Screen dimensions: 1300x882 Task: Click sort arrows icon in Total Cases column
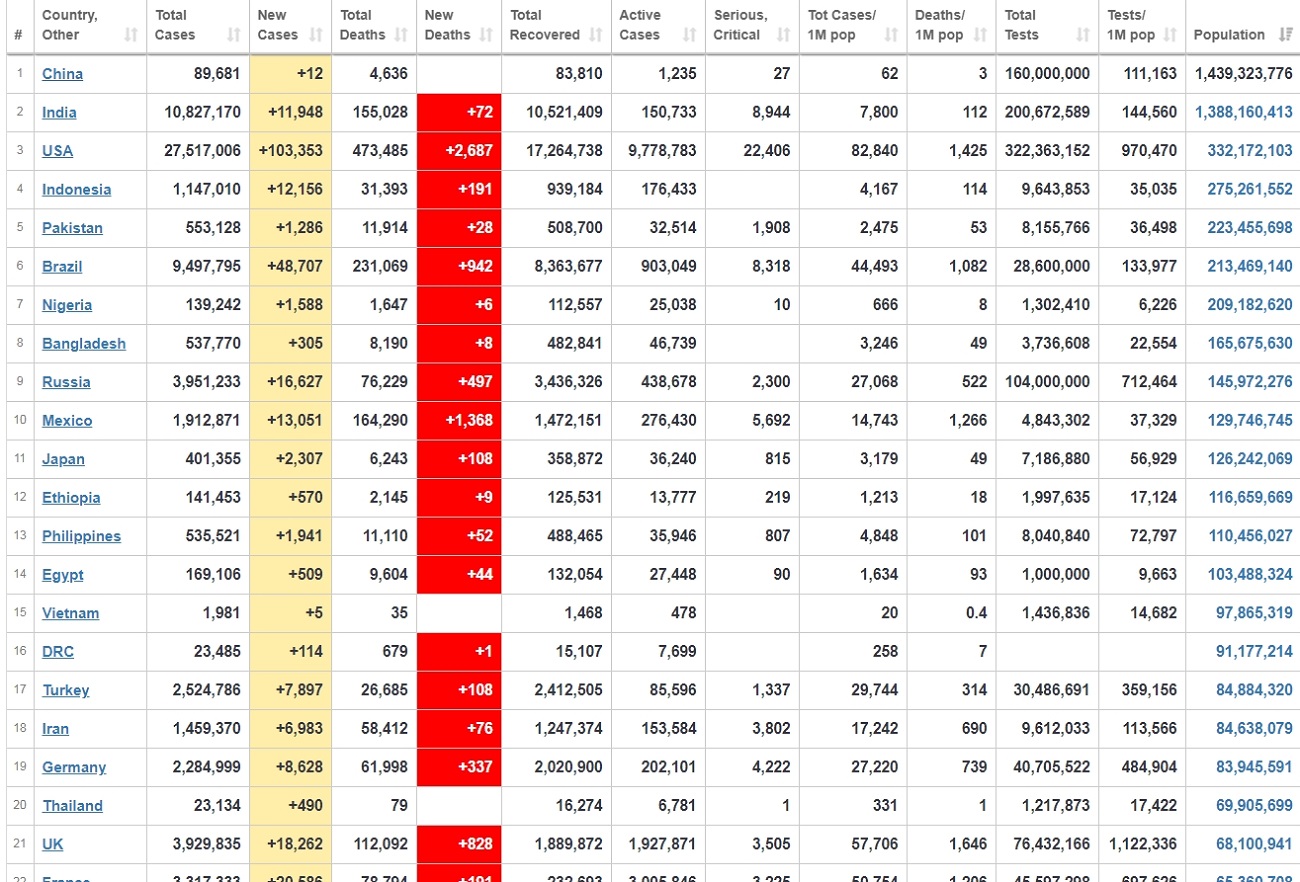pyautogui.click(x=233, y=35)
